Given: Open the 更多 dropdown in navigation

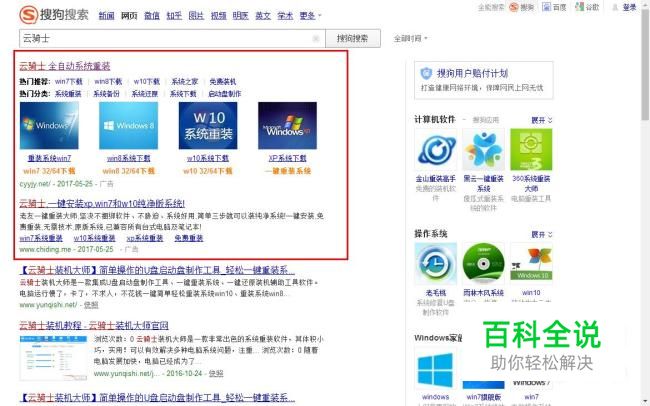Looking at the screenshot, I should click(x=310, y=16).
